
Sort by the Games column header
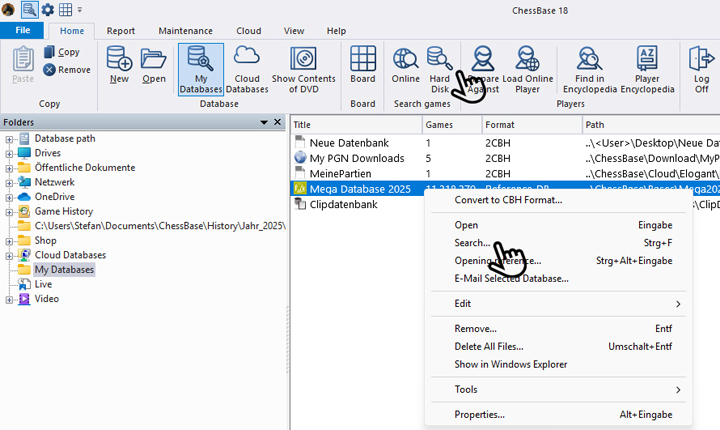click(x=452, y=124)
